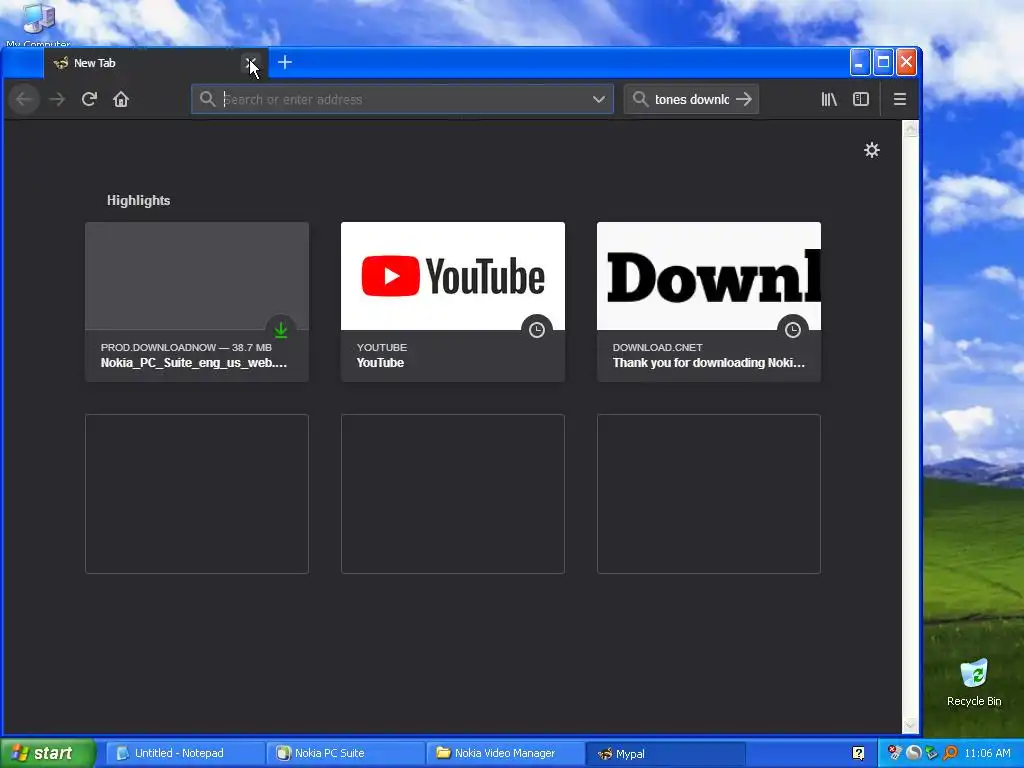Select the New Tab tab

pyautogui.click(x=155, y=63)
